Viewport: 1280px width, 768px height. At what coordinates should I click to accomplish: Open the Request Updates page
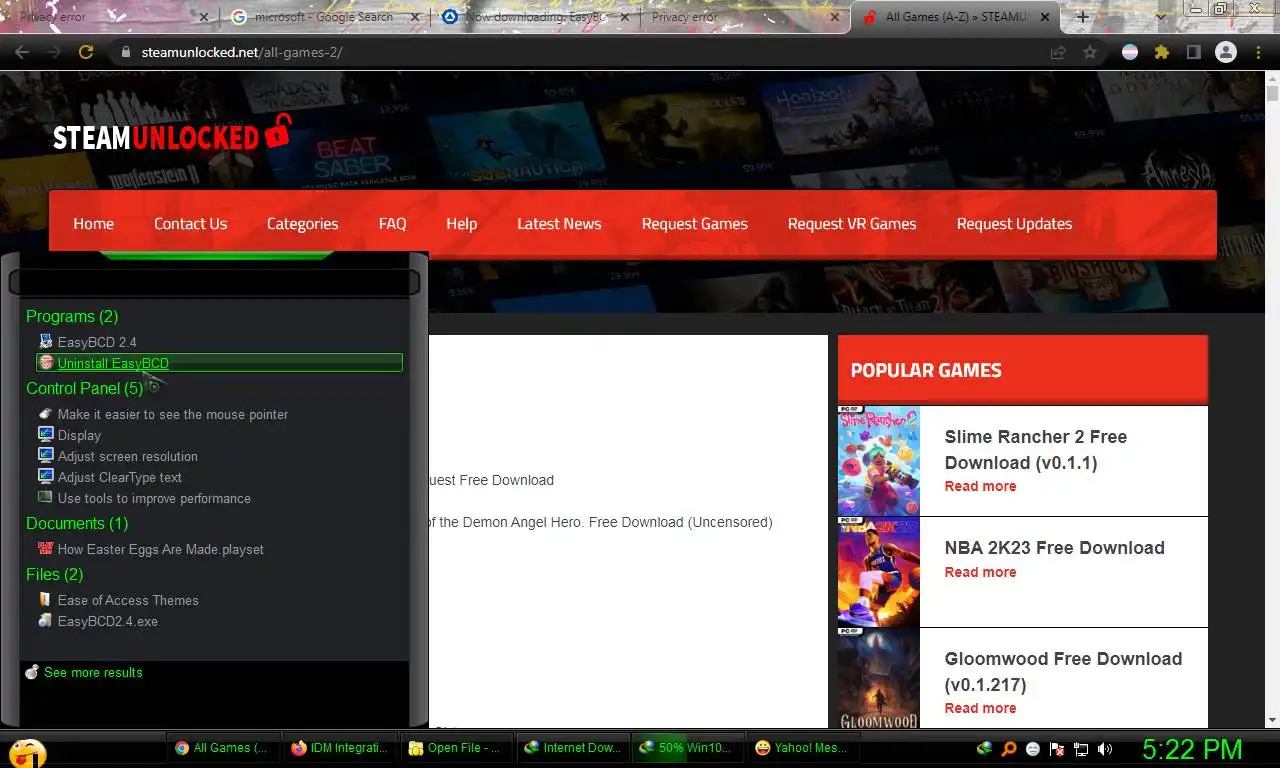tap(1014, 224)
